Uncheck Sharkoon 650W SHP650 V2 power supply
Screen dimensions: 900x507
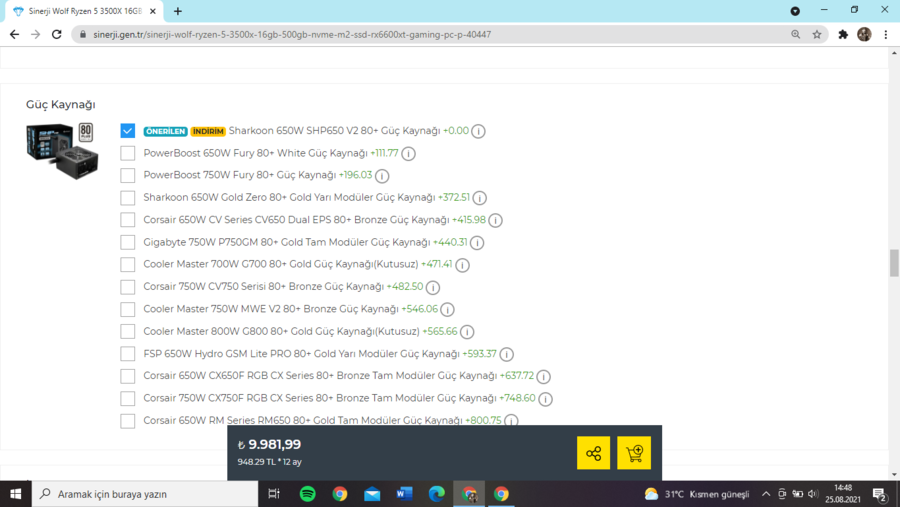click(127, 131)
